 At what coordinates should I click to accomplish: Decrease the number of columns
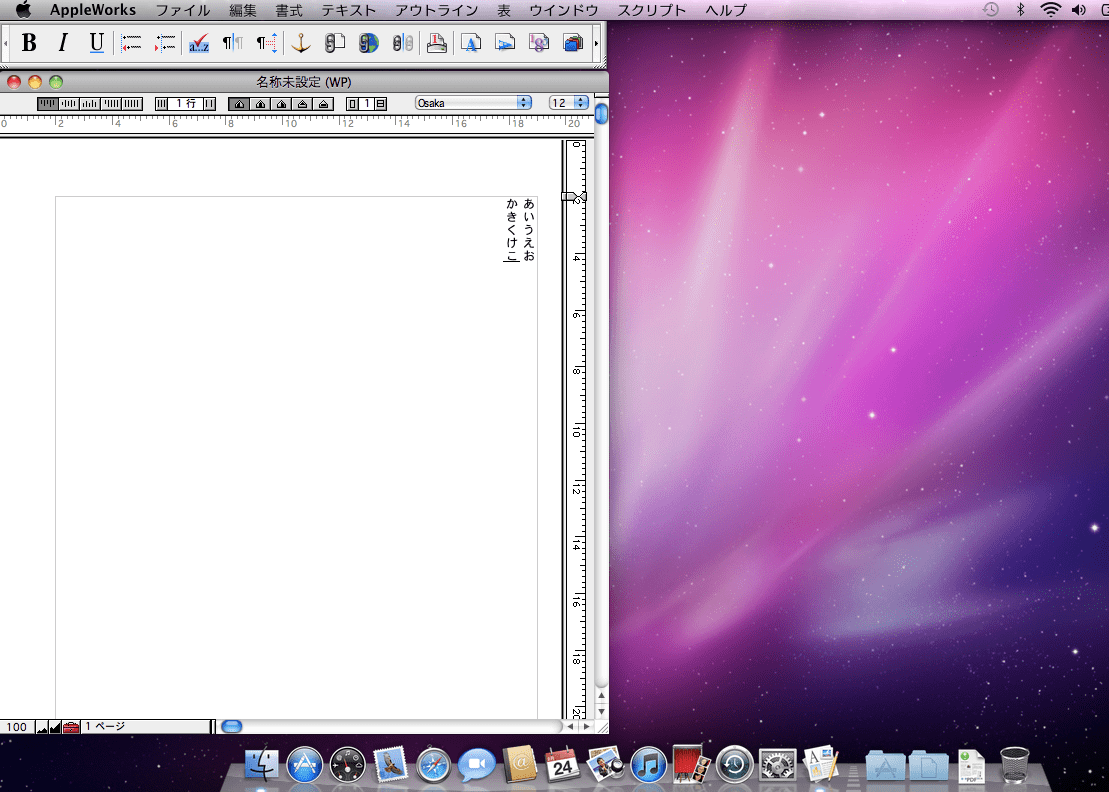pyautogui.click(x=352, y=104)
